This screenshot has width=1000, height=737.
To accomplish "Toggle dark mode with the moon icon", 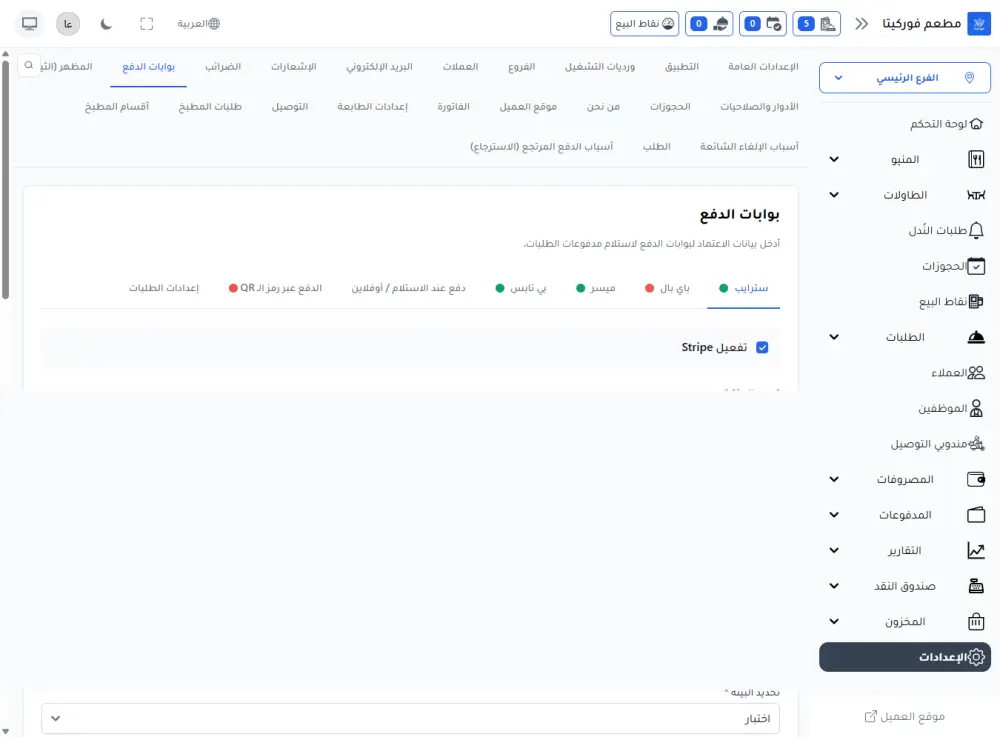I will coord(106,23).
